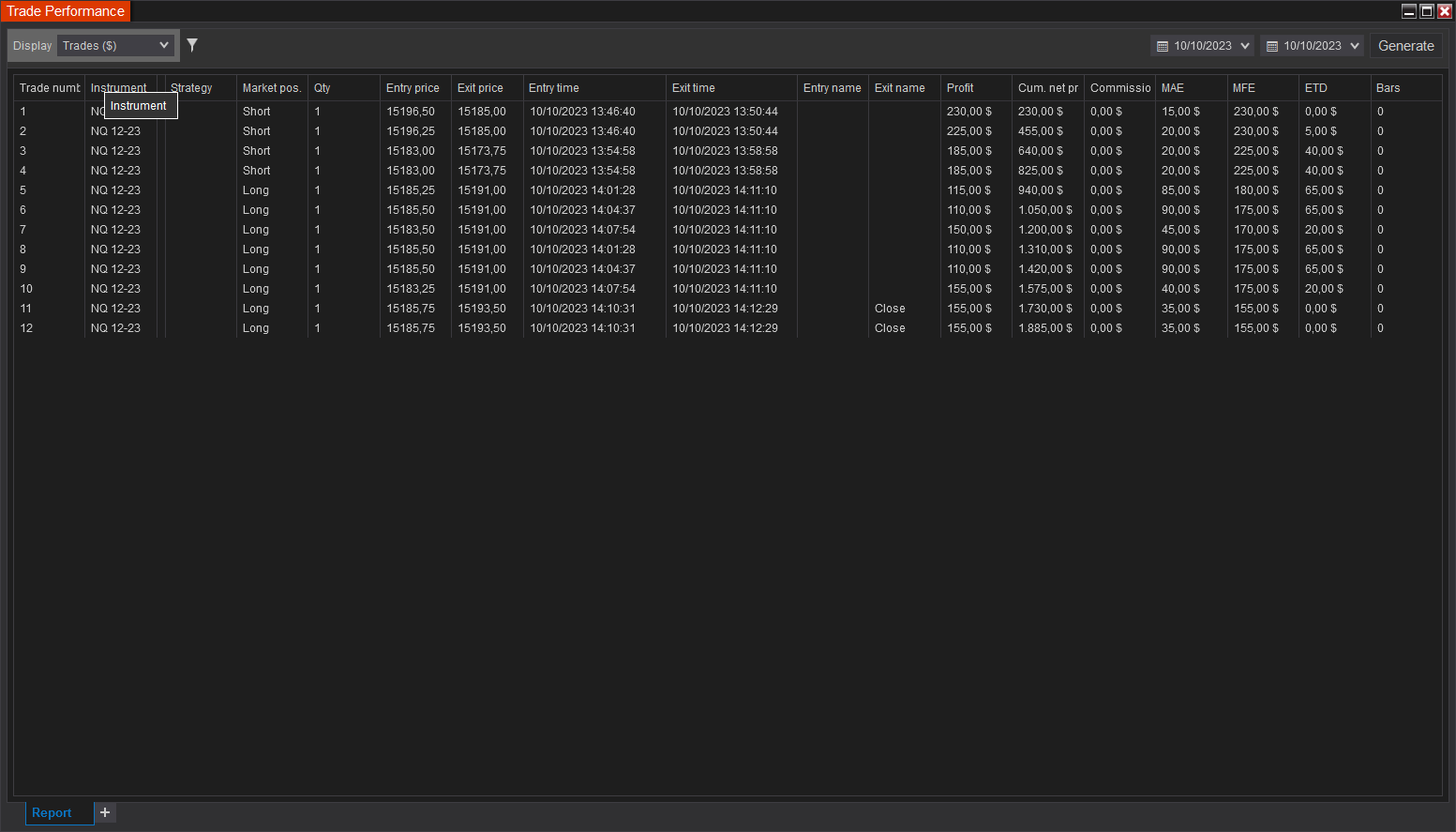The image size is (1456, 832).
Task: Click the Generate button
Action: (x=1405, y=46)
